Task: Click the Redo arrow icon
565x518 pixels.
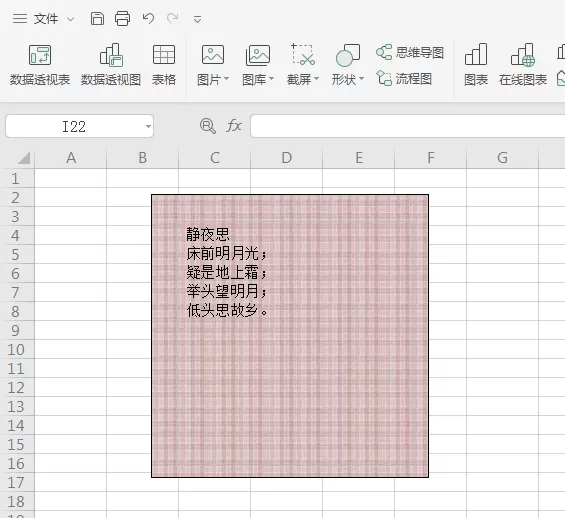Action: pos(173,18)
